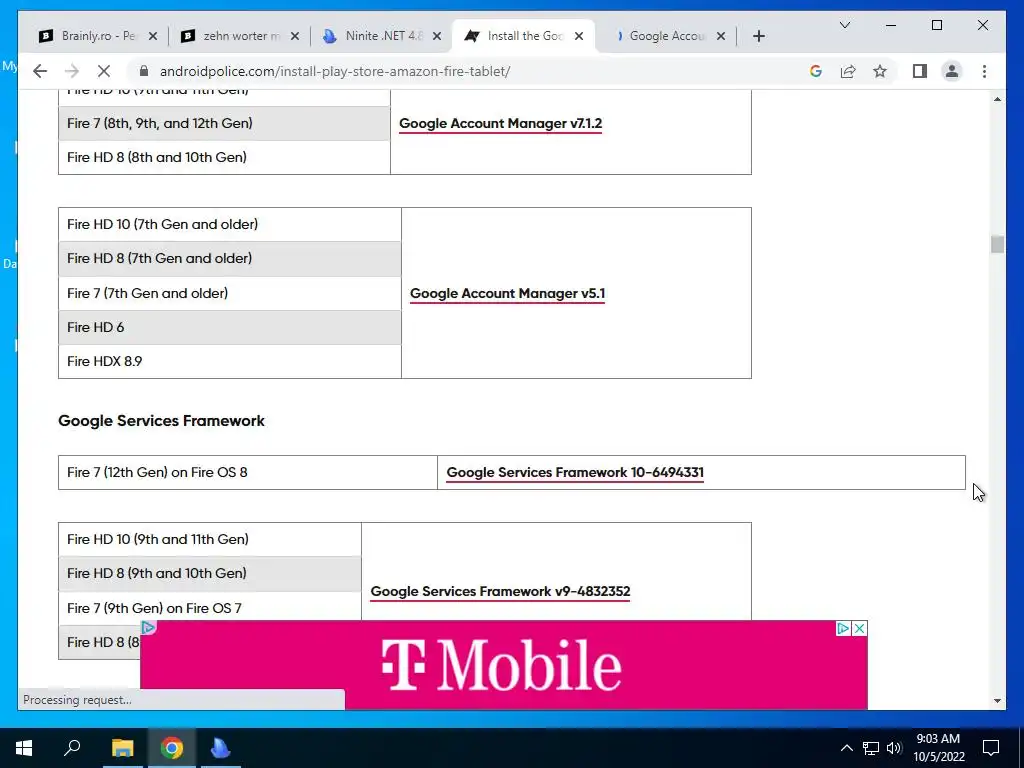Close the Brainly.ro tab
The image size is (1024, 768).
pyautogui.click(x=153, y=36)
